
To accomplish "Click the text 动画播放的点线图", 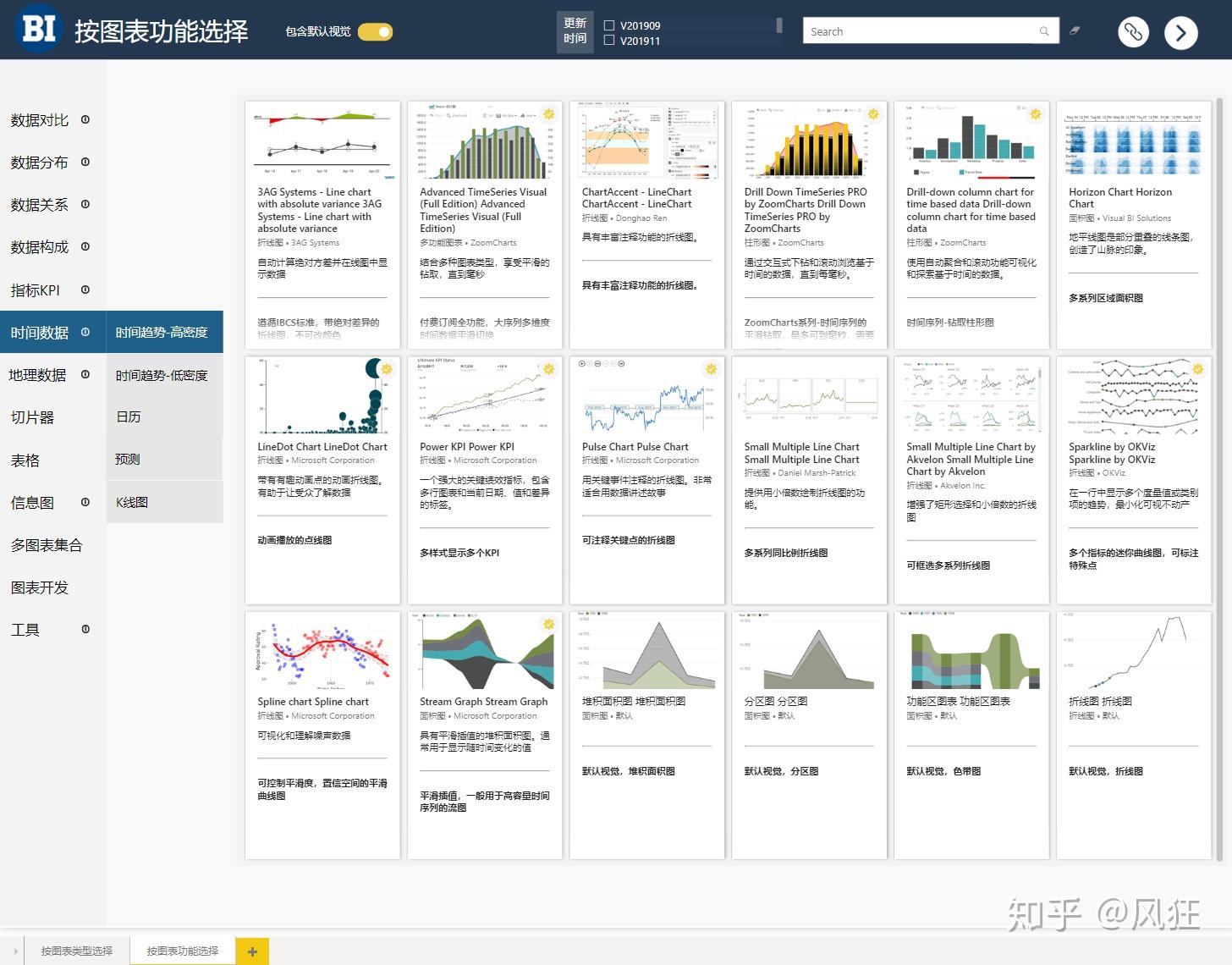I will 294,540.
